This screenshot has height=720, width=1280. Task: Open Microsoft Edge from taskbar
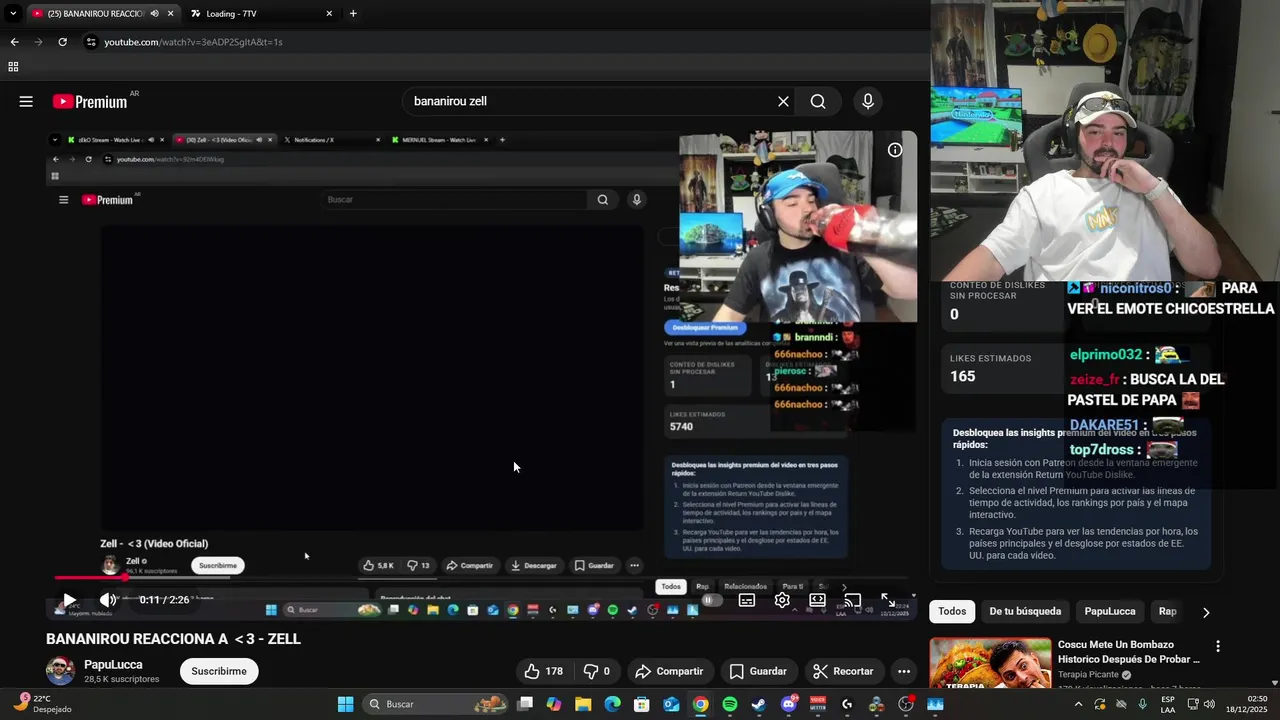pyautogui.click(x=612, y=704)
